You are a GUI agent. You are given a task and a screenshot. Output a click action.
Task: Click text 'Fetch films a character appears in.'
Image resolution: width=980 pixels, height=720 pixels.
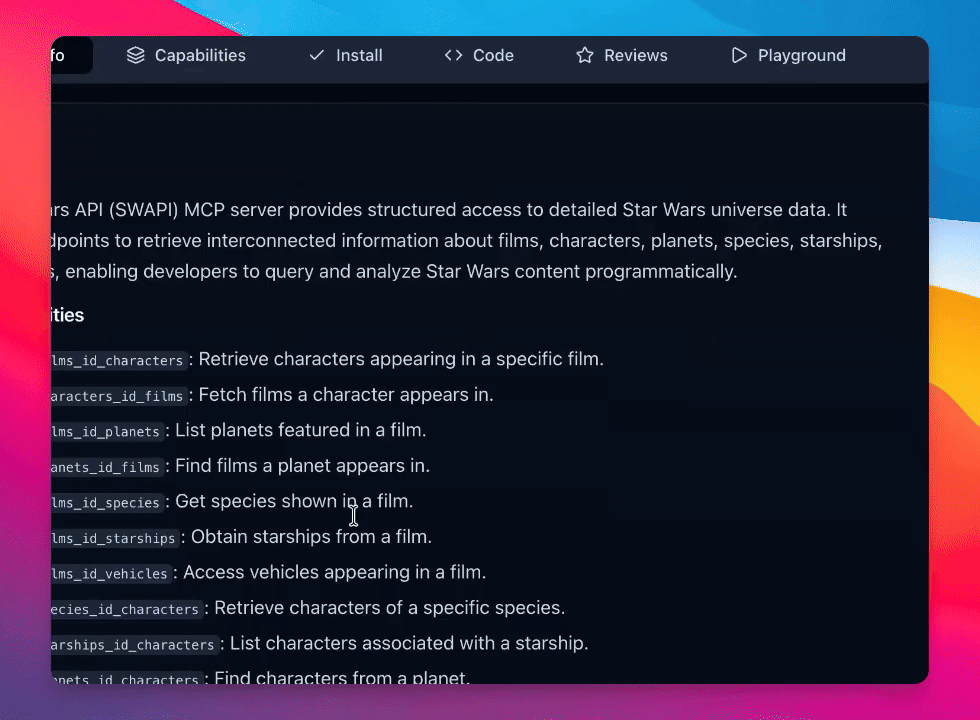click(346, 395)
